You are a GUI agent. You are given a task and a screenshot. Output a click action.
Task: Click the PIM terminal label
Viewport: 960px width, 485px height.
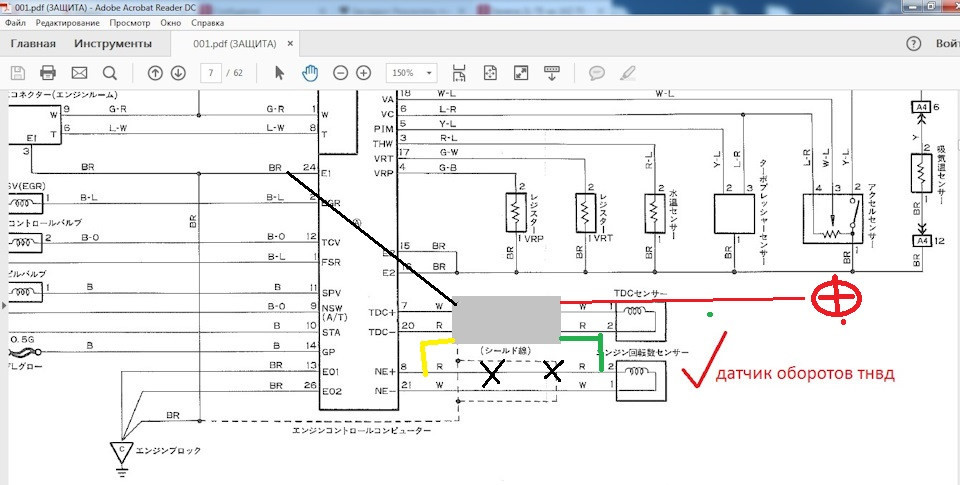click(x=383, y=129)
